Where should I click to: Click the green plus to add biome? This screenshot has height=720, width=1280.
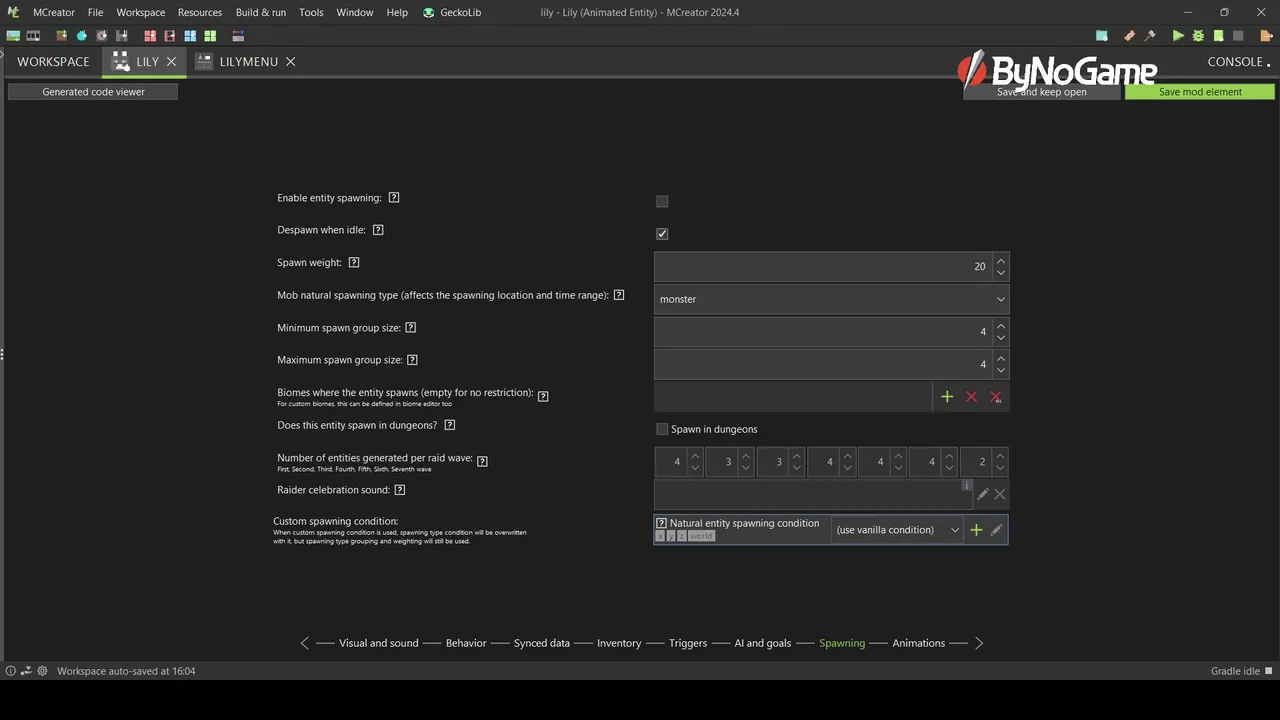(947, 397)
